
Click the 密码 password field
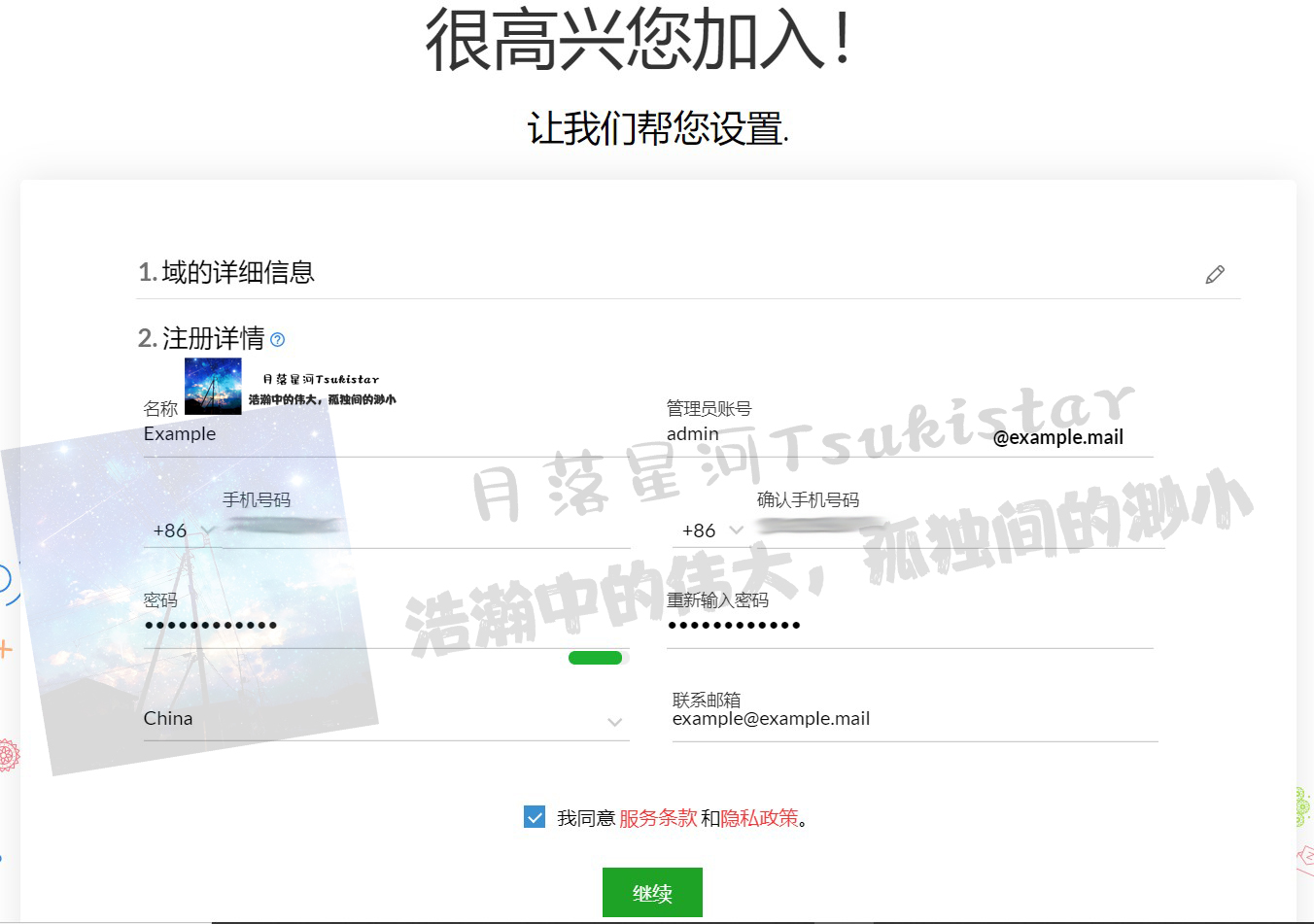tap(386, 626)
